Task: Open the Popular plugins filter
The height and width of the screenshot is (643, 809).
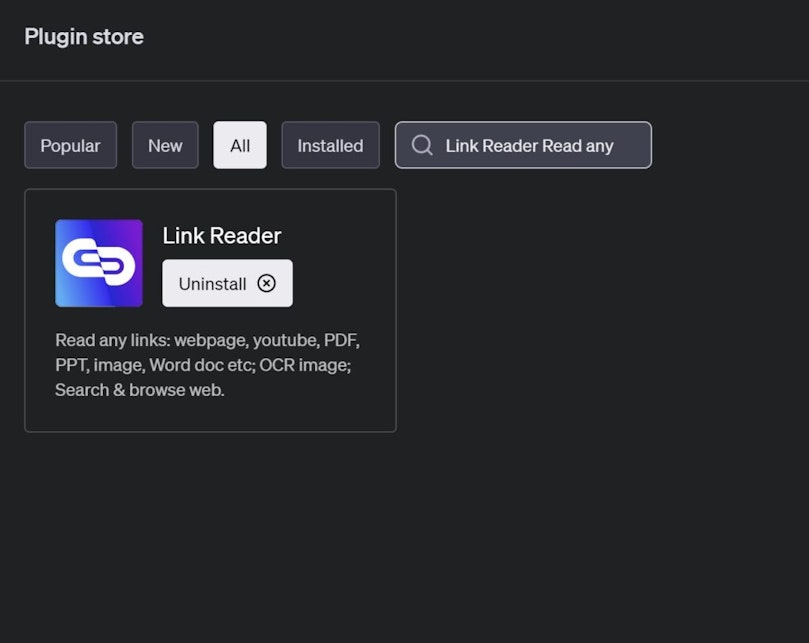Action: point(71,145)
